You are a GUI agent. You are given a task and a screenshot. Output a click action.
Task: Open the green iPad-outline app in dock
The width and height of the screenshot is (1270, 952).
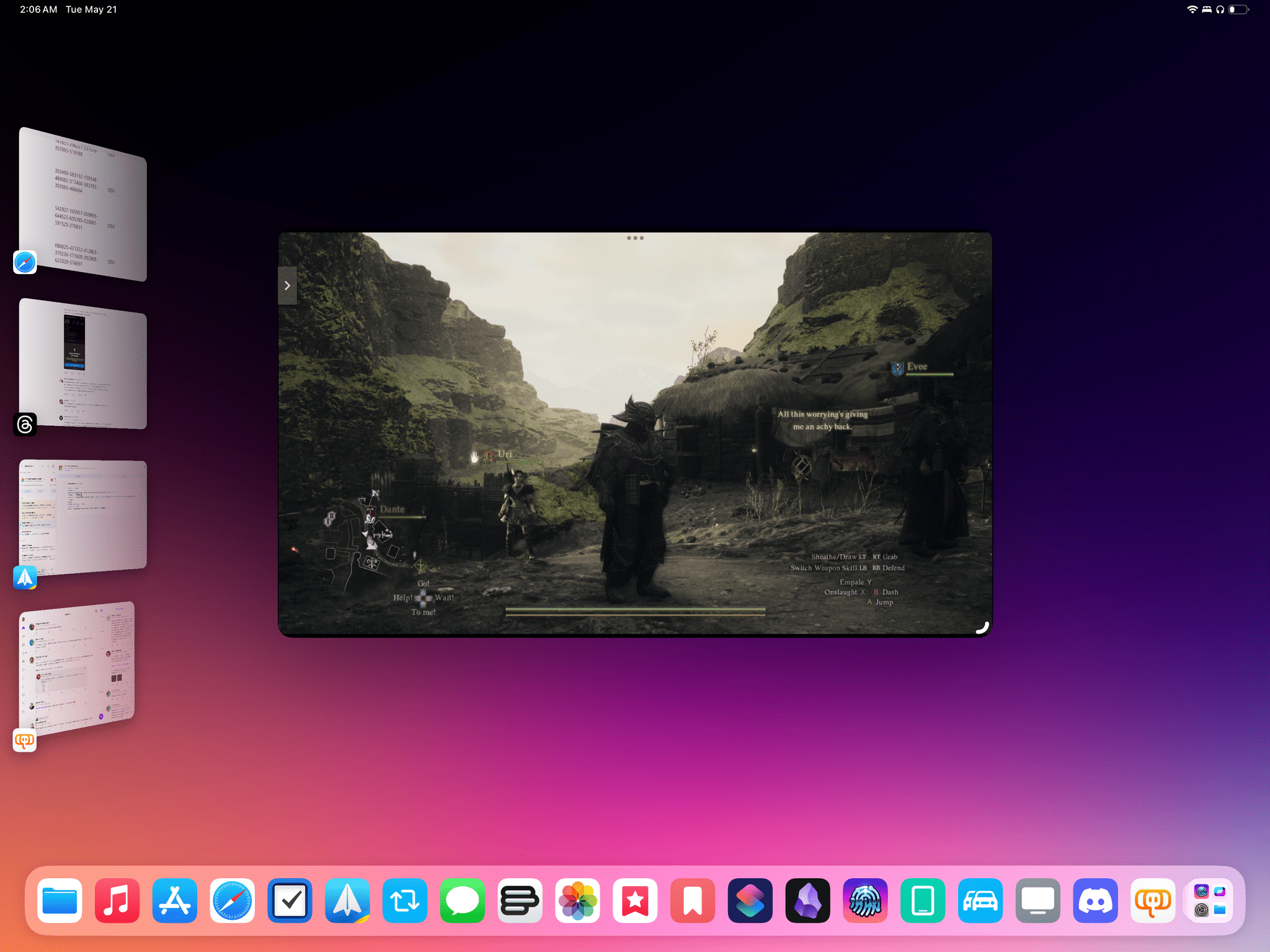tap(923, 901)
